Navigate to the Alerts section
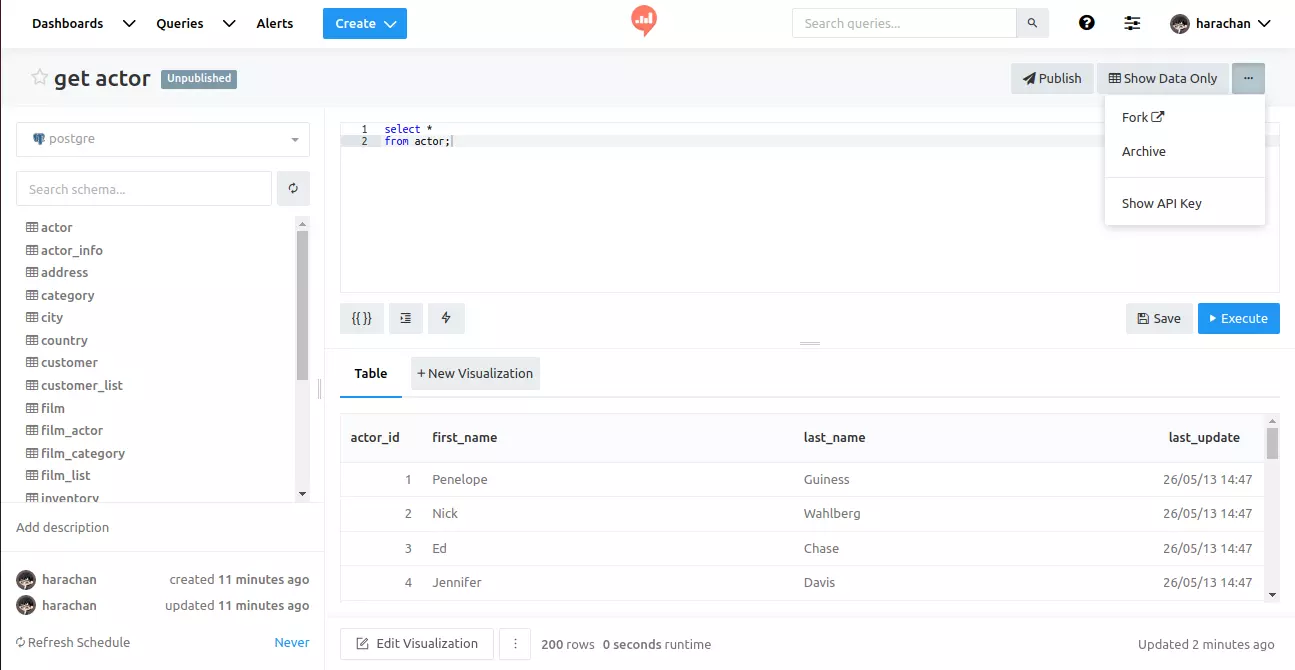Screen dimensions: 1295x670 pos(274,22)
